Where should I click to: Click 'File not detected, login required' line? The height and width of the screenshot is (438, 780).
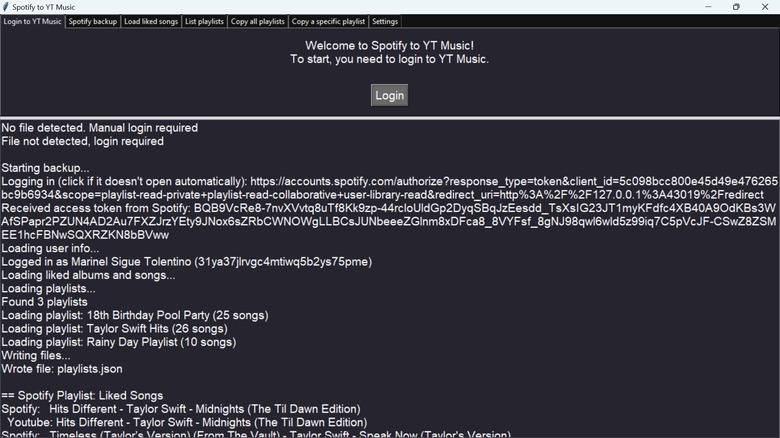(x=83, y=141)
